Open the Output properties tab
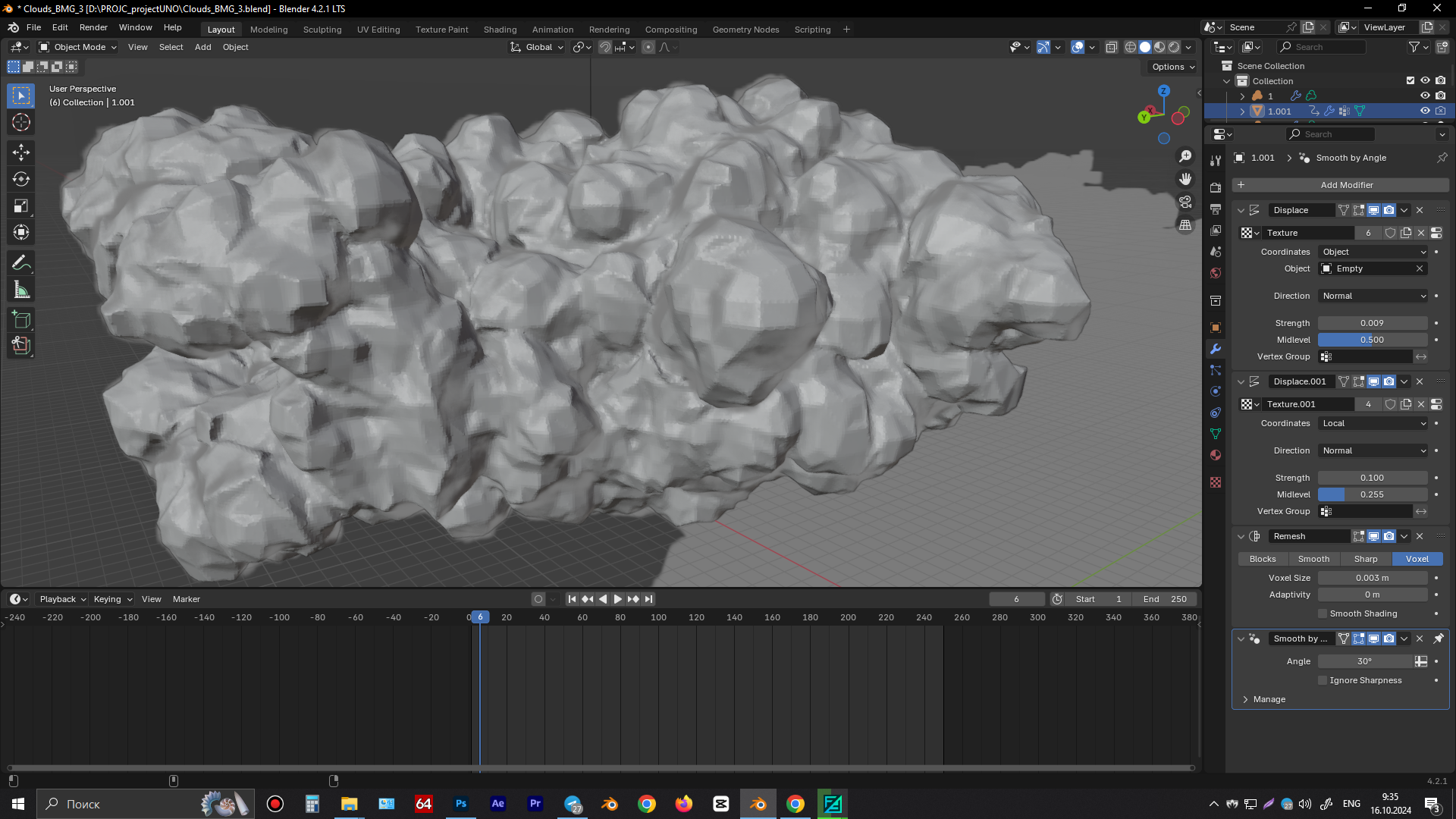 (x=1216, y=209)
